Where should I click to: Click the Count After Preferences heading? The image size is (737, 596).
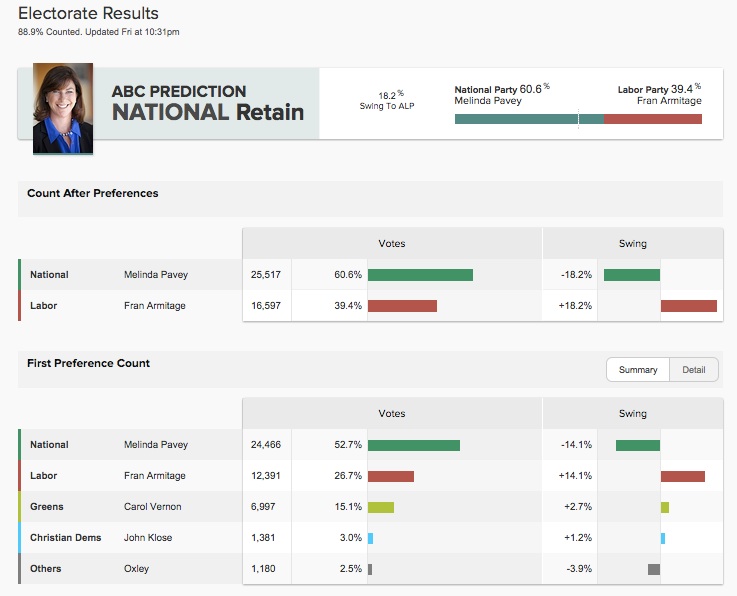(93, 193)
